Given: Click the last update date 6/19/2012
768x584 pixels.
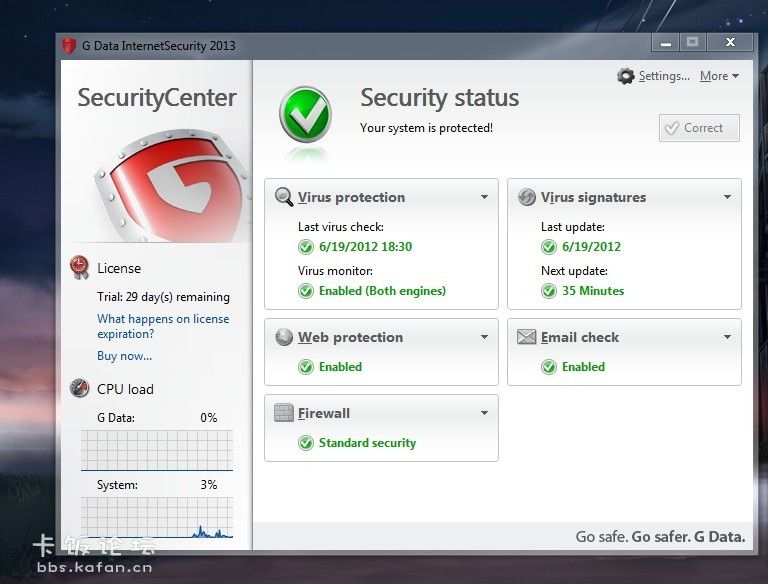Looking at the screenshot, I should coord(591,246).
